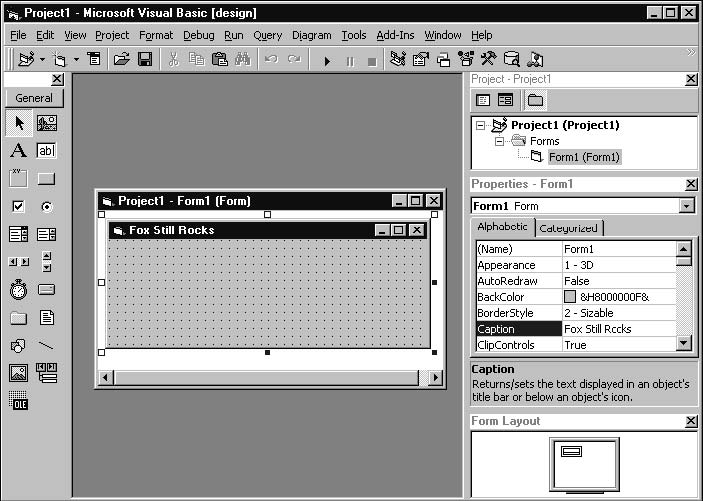Select the vertical scrollbar control tool
Image resolution: width=703 pixels, height=501 pixels.
47,262
